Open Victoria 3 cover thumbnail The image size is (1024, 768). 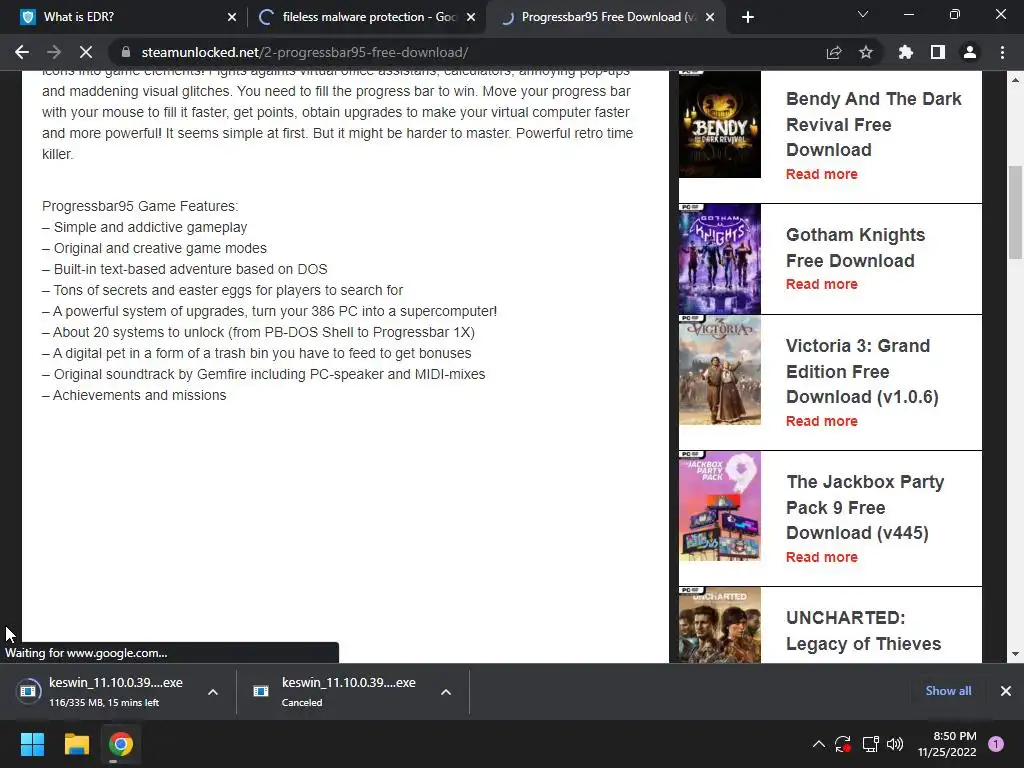coord(720,370)
